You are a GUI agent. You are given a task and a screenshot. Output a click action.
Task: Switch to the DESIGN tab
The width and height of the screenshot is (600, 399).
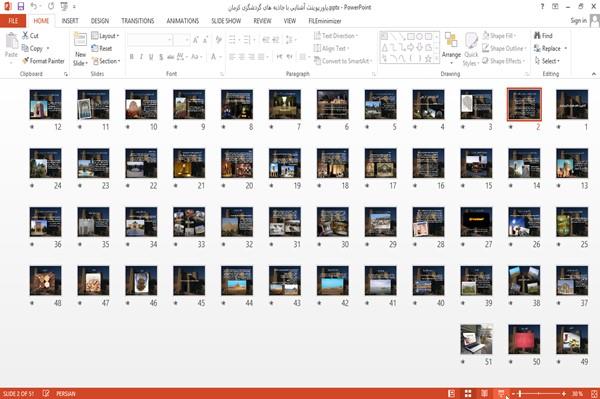tap(99, 21)
